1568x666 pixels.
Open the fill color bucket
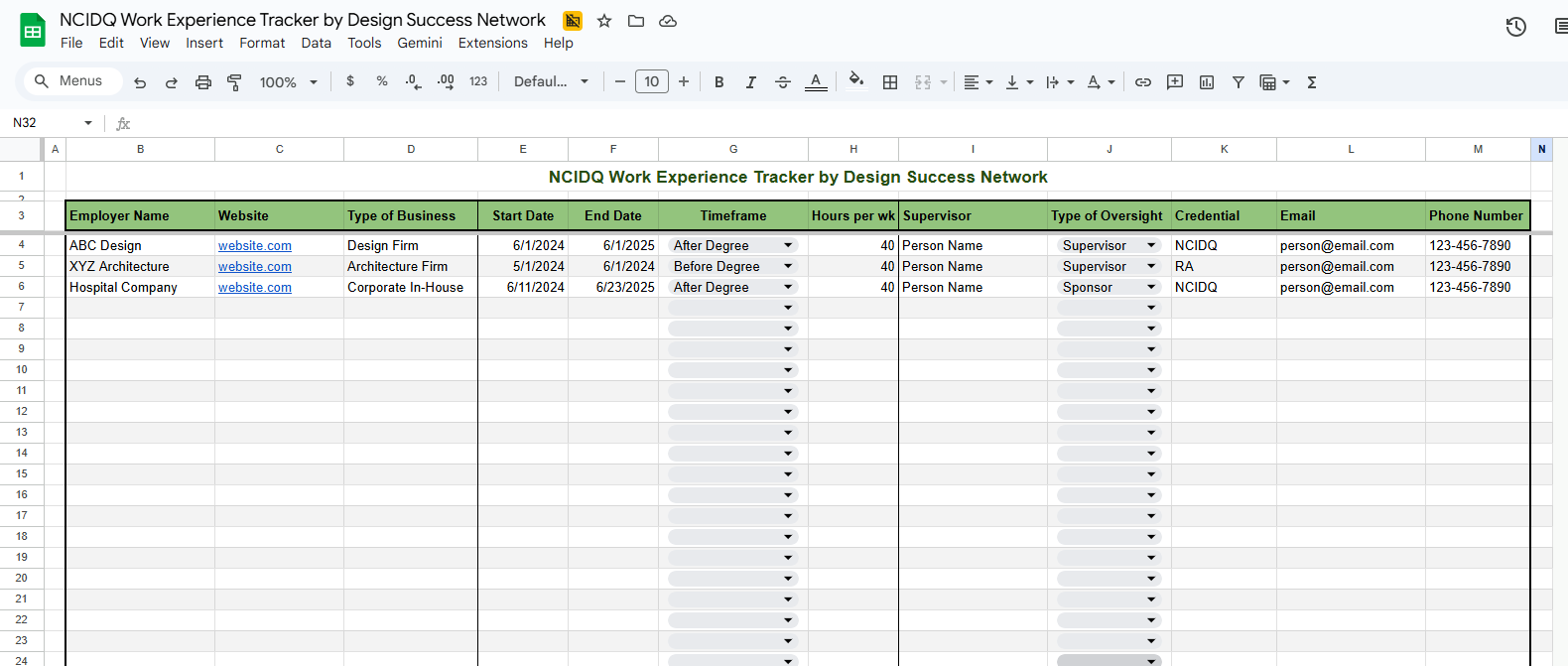tap(856, 80)
